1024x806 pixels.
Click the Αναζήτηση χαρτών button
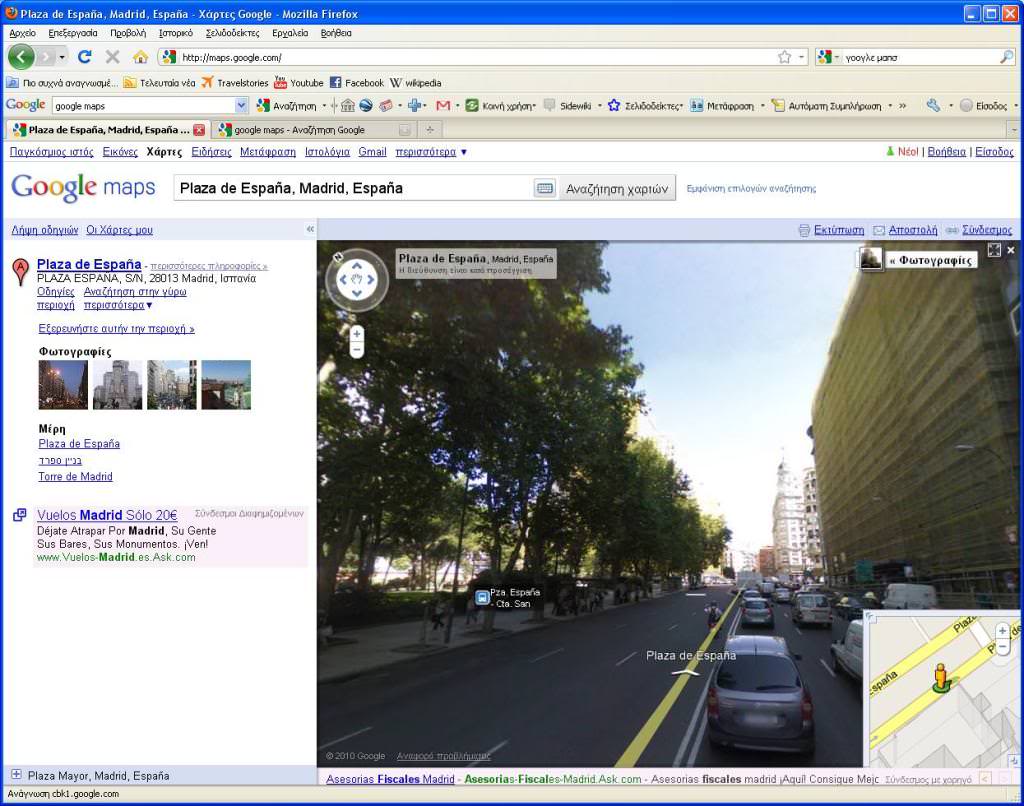[617, 188]
